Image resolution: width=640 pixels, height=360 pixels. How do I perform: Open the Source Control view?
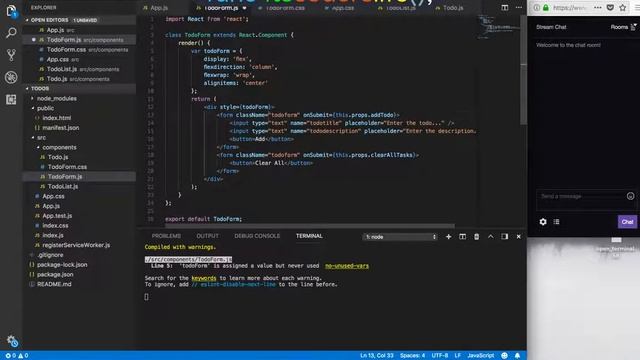[11, 55]
